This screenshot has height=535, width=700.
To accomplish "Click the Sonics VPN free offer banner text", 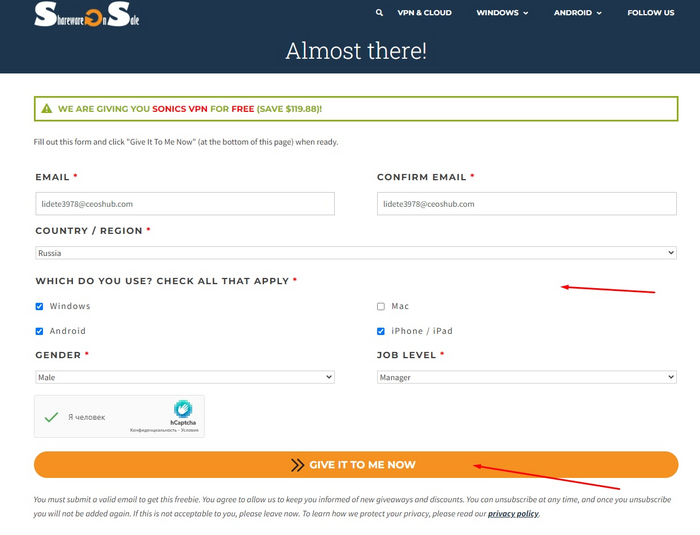I will click(x=190, y=109).
